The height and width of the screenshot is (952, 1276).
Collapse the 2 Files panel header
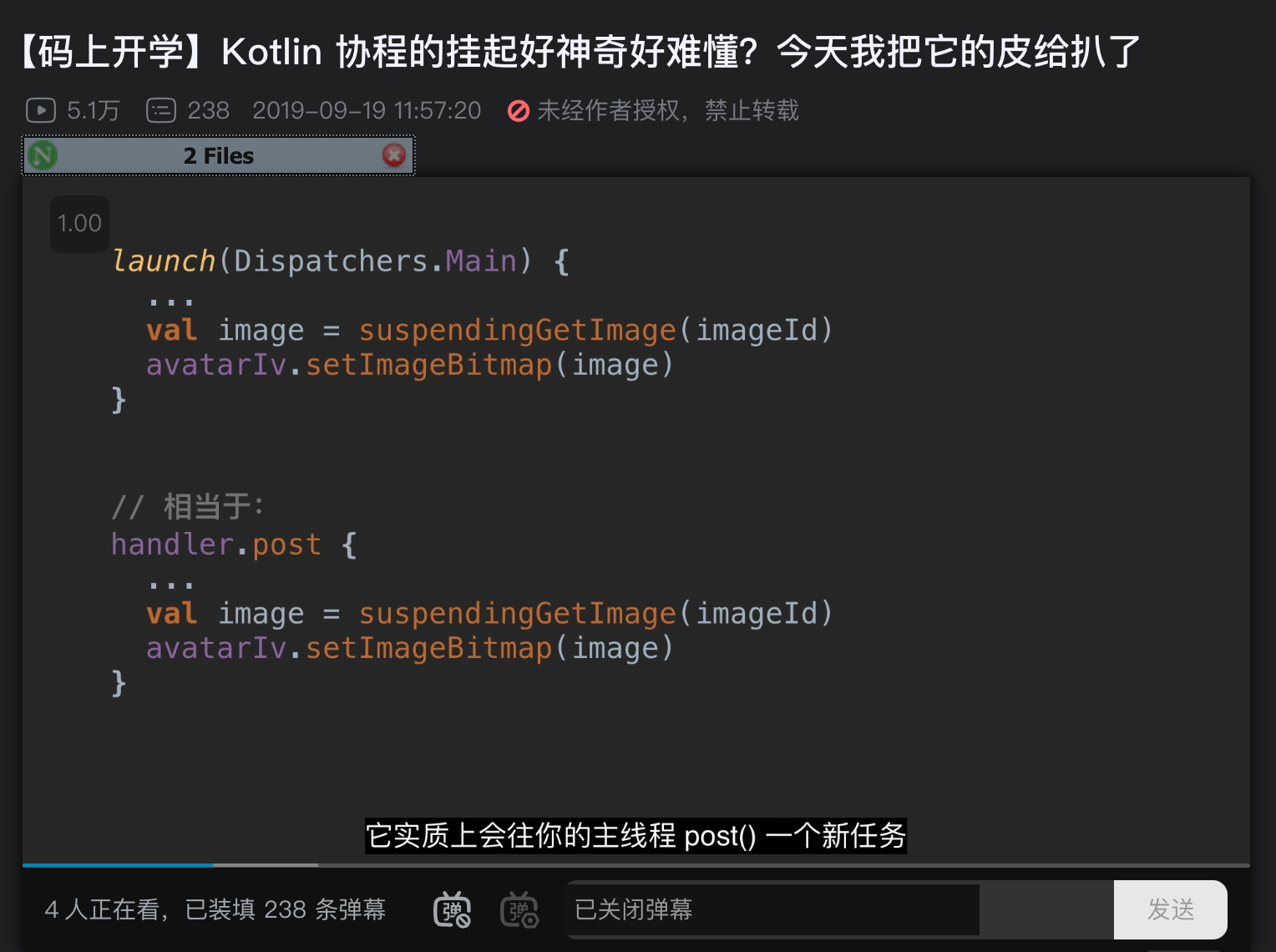click(219, 155)
